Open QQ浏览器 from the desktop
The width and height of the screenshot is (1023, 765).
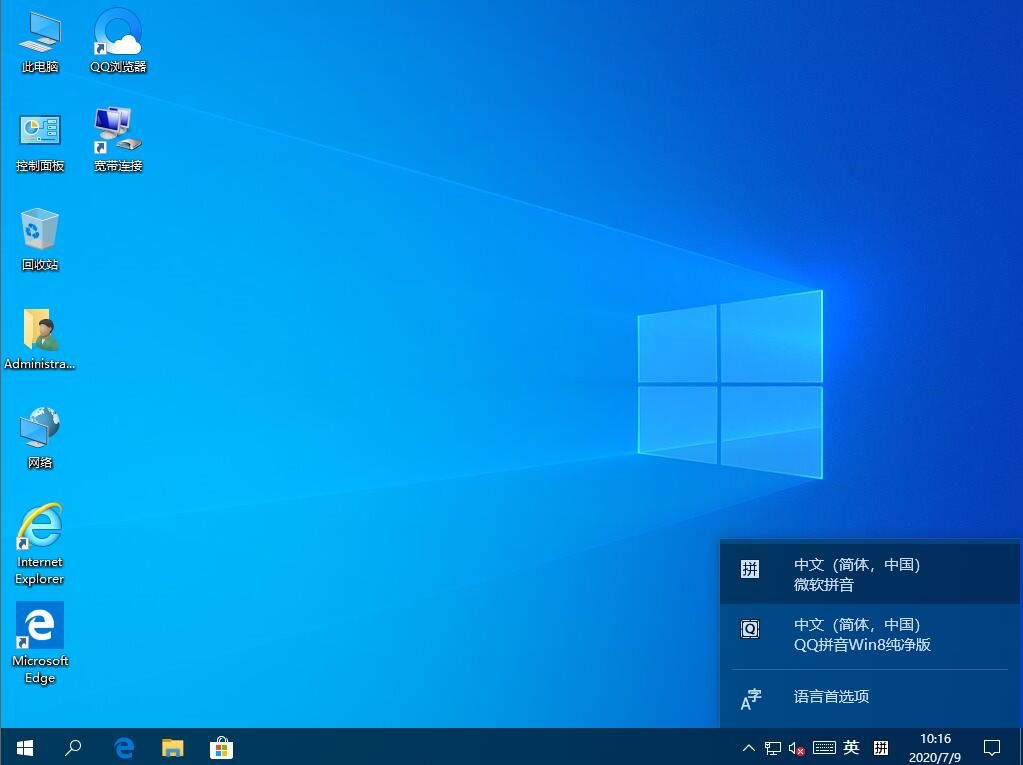click(x=117, y=40)
